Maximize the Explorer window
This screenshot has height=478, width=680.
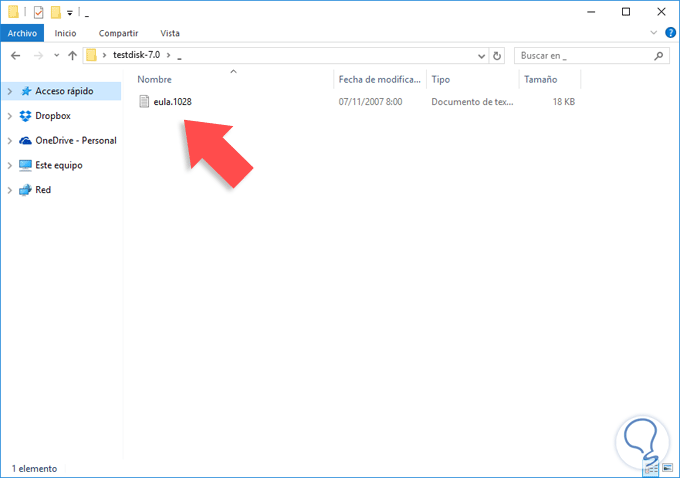click(x=626, y=12)
